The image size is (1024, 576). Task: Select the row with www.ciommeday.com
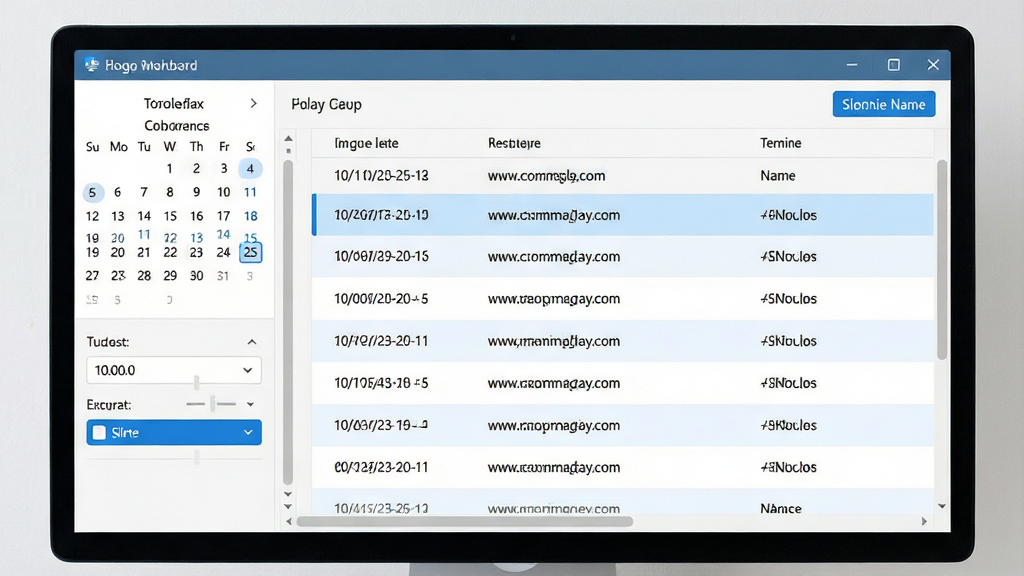coord(622,257)
